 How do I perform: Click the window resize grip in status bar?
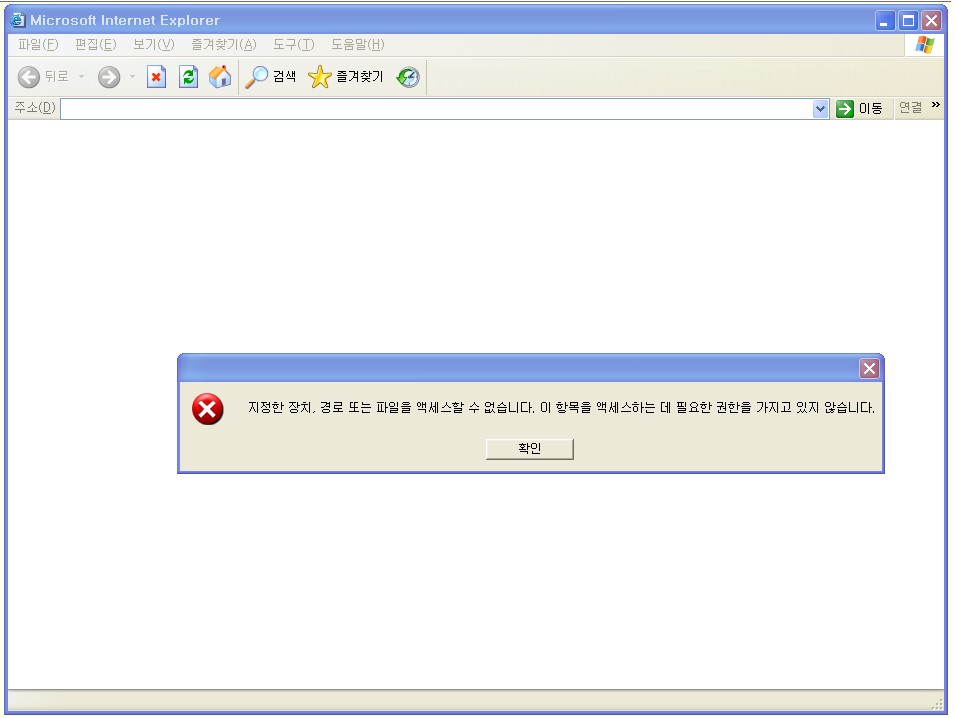(x=937, y=705)
